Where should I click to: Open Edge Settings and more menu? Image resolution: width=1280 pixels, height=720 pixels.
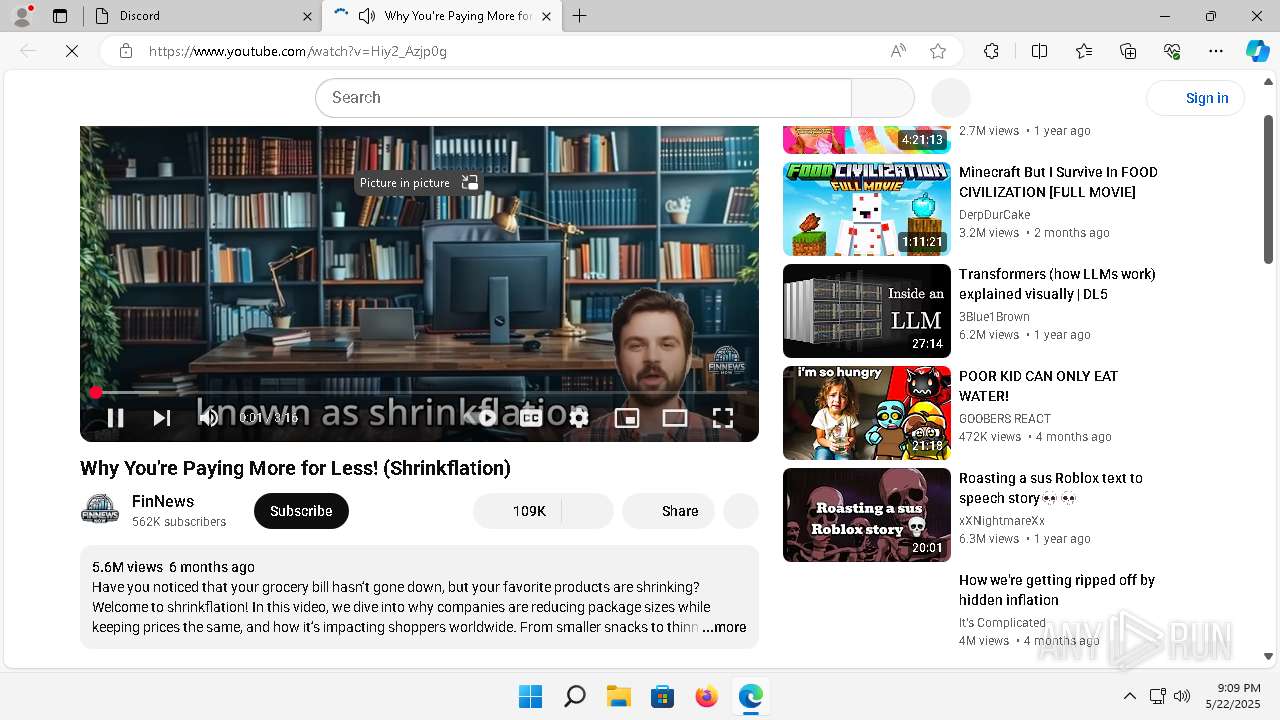click(1216, 51)
